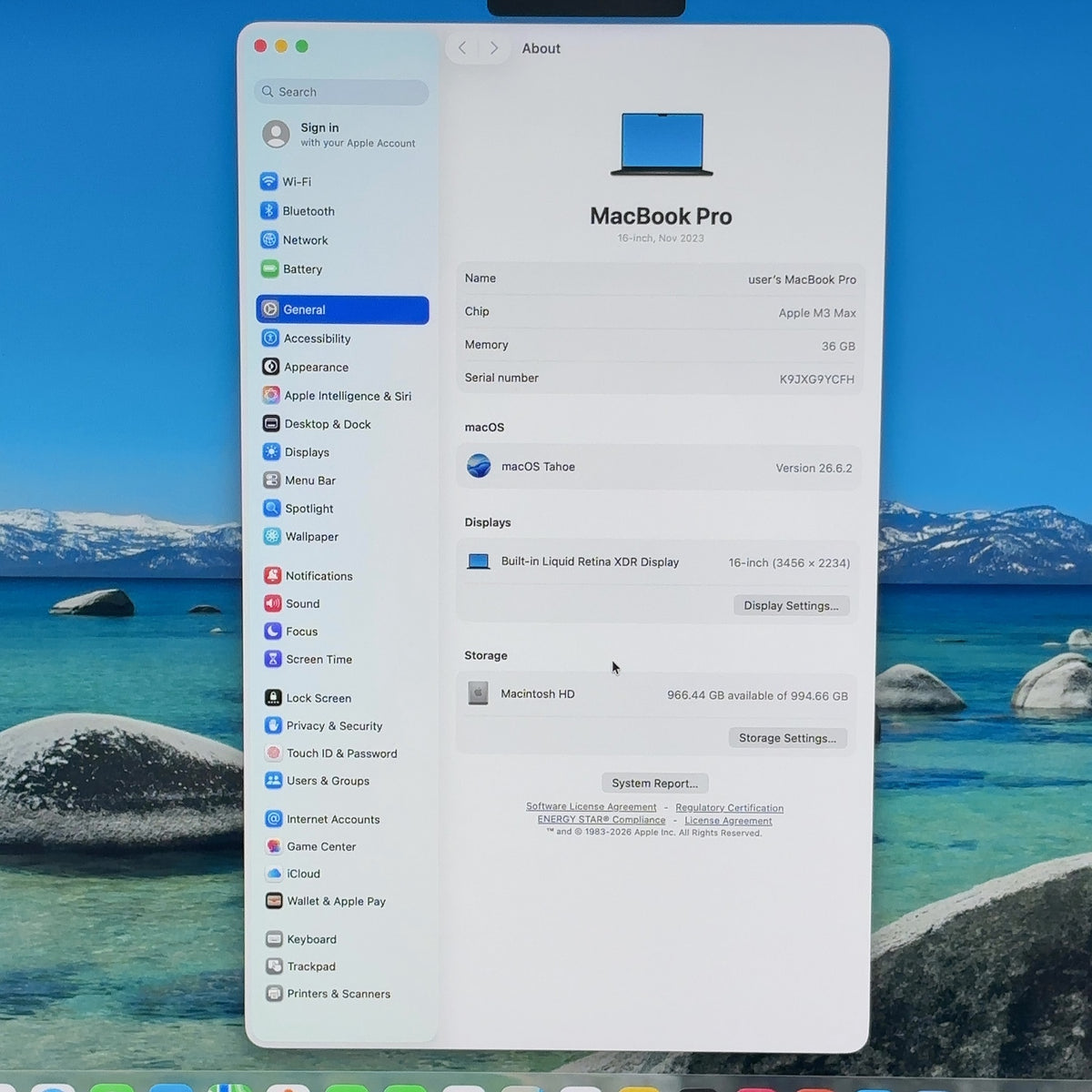Open ENERGY STAR Compliance link

[x=602, y=820]
